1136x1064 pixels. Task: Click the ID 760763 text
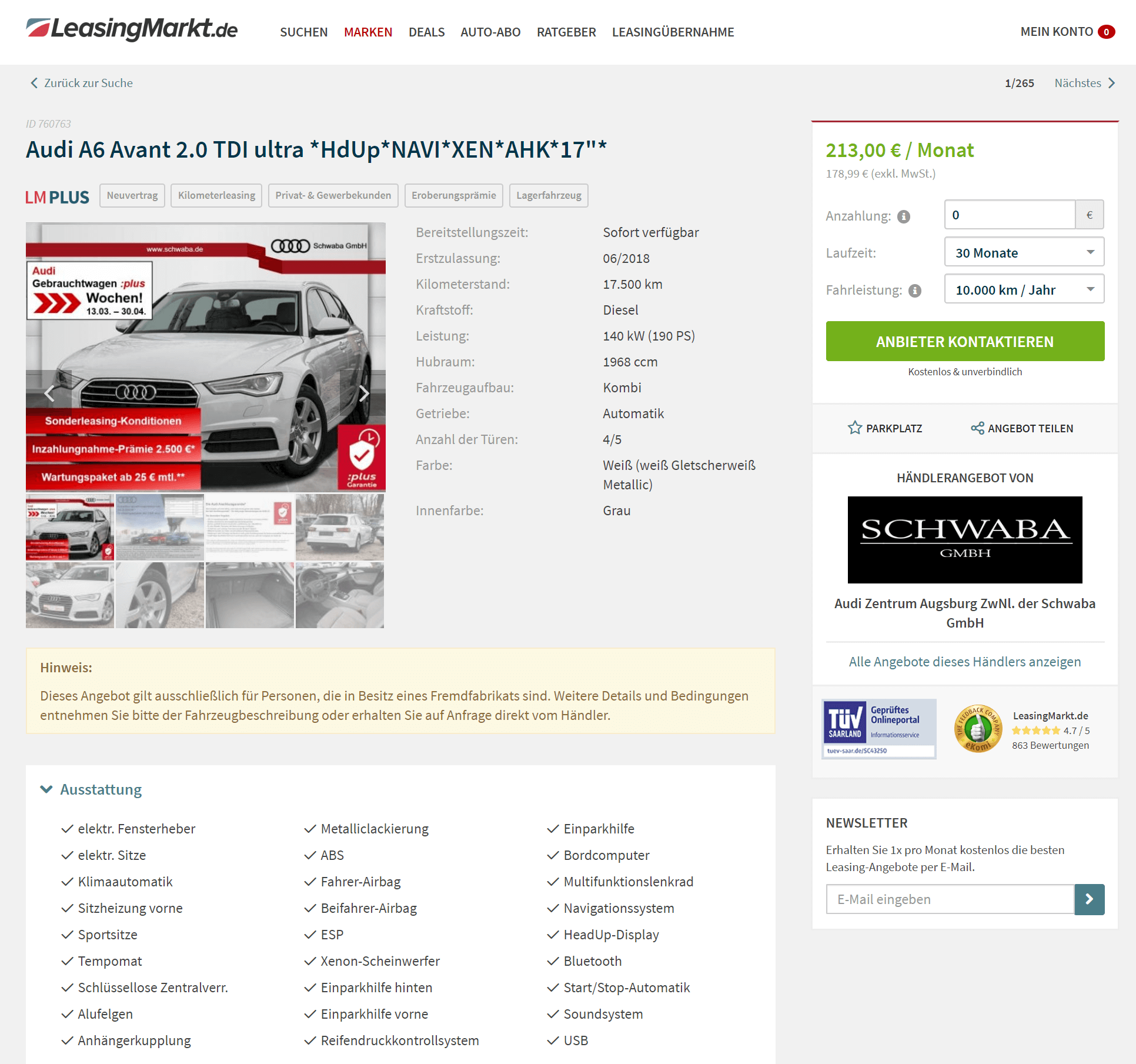pyautogui.click(x=48, y=124)
